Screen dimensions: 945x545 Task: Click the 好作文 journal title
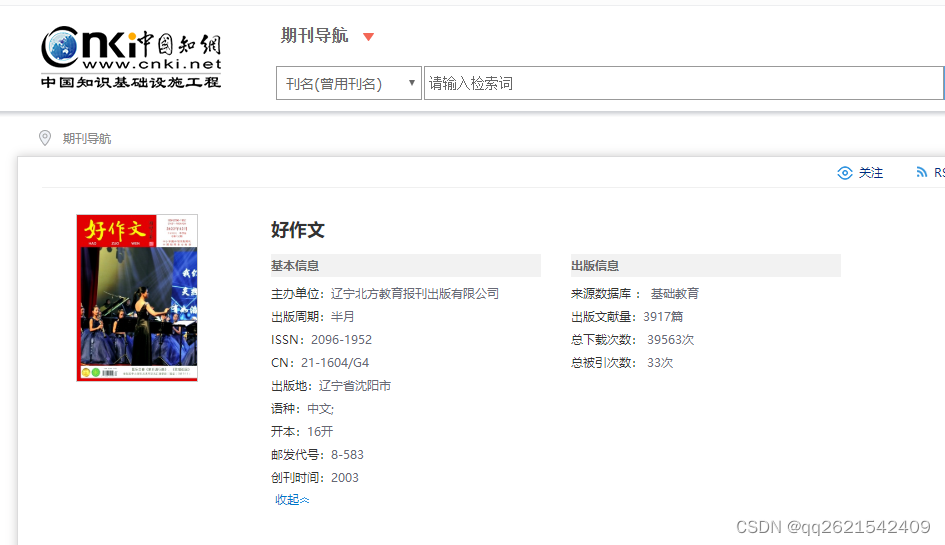[298, 230]
